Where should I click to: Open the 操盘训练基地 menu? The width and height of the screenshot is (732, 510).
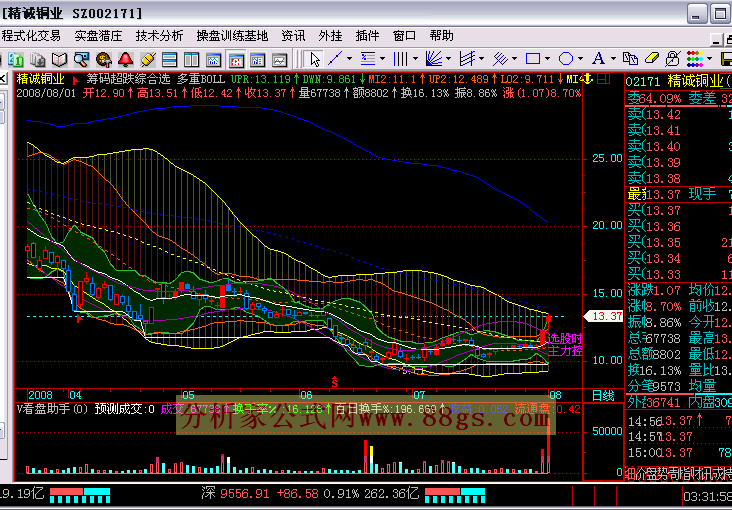(x=232, y=35)
